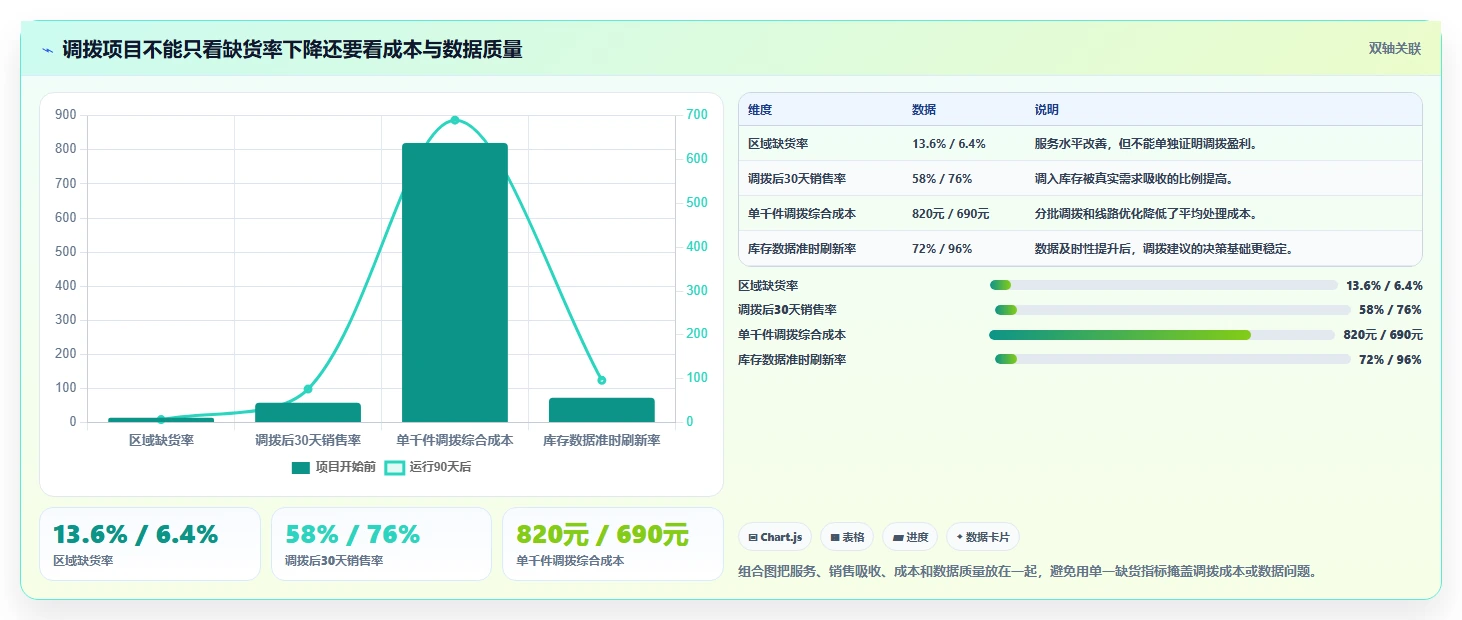Viewport: 1462px width, 620px height.
Task: Click the 双轴关联 label in the header
Action: tap(1394, 49)
